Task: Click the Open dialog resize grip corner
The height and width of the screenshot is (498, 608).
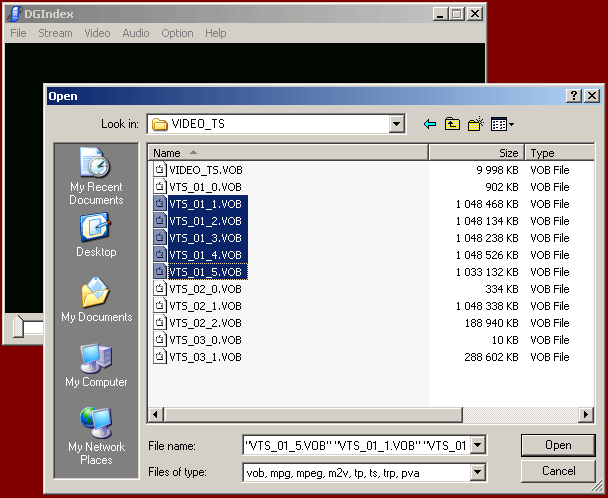Action: click(x=595, y=486)
